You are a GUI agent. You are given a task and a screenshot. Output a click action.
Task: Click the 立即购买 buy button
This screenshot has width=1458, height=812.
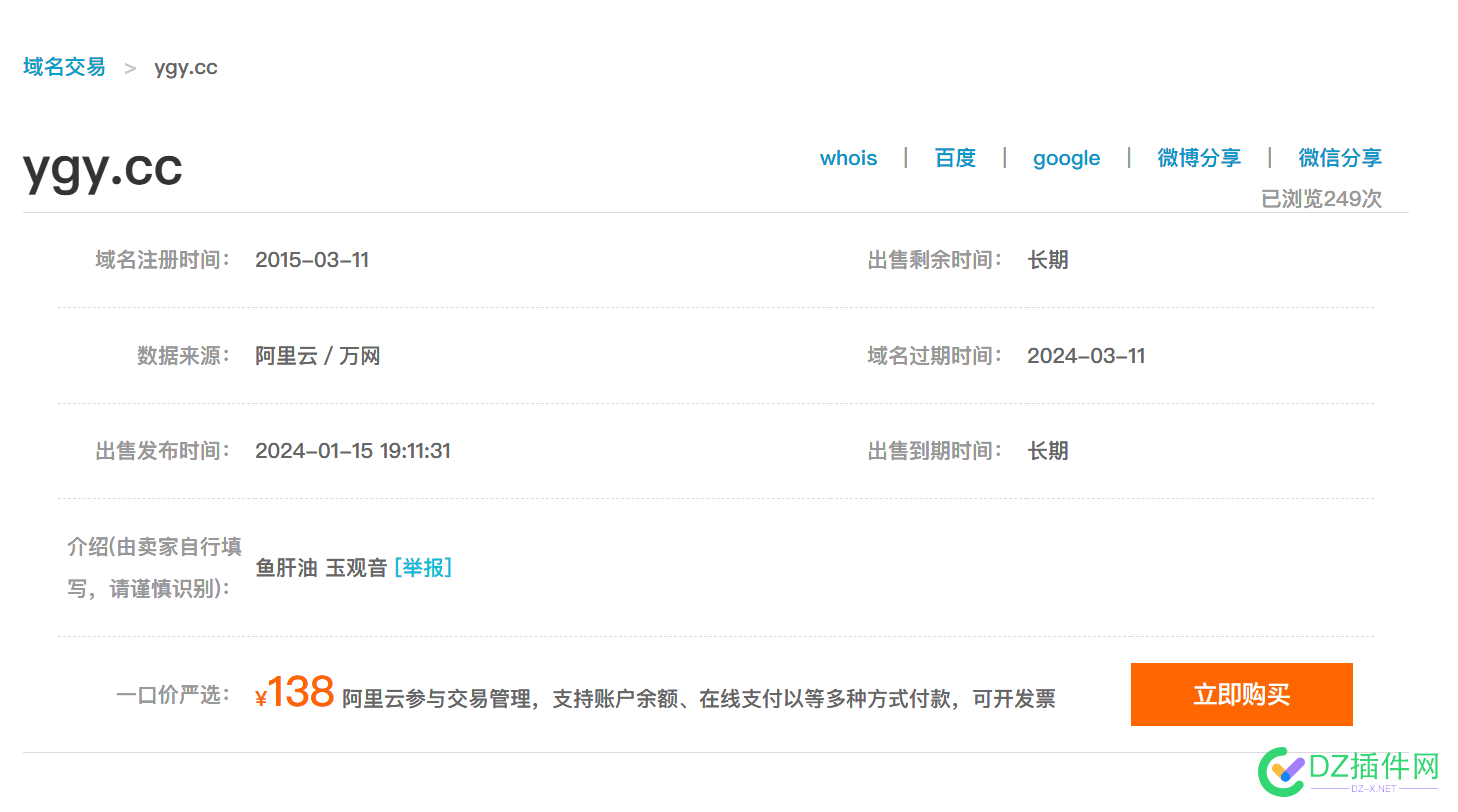point(1241,694)
